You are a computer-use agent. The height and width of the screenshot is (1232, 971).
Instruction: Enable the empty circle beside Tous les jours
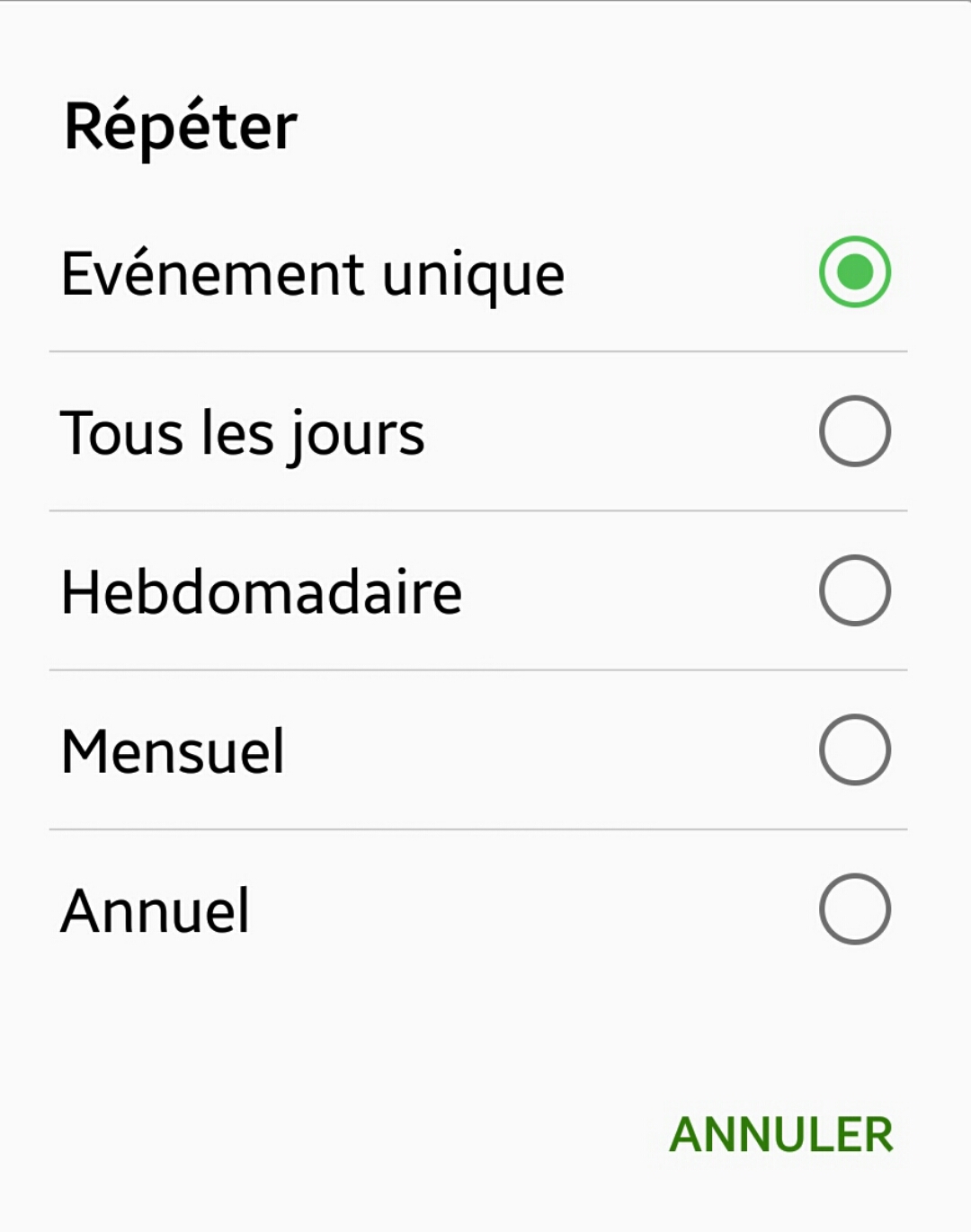[854, 431]
